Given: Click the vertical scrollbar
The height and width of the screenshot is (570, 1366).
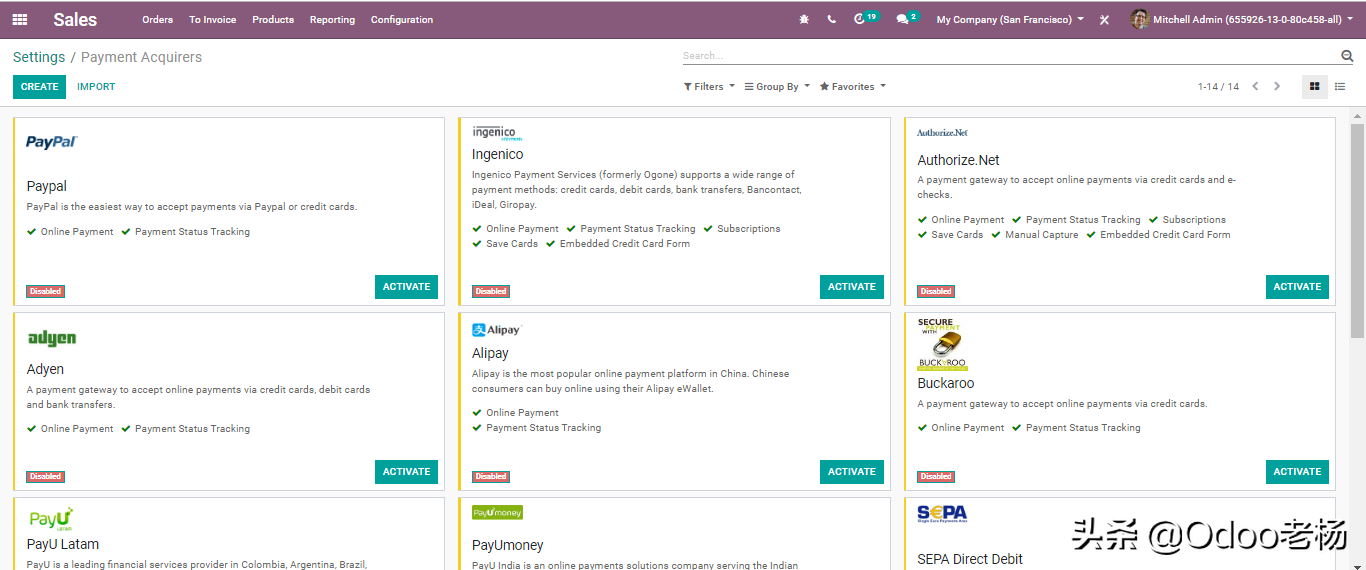Looking at the screenshot, I should point(1357,230).
